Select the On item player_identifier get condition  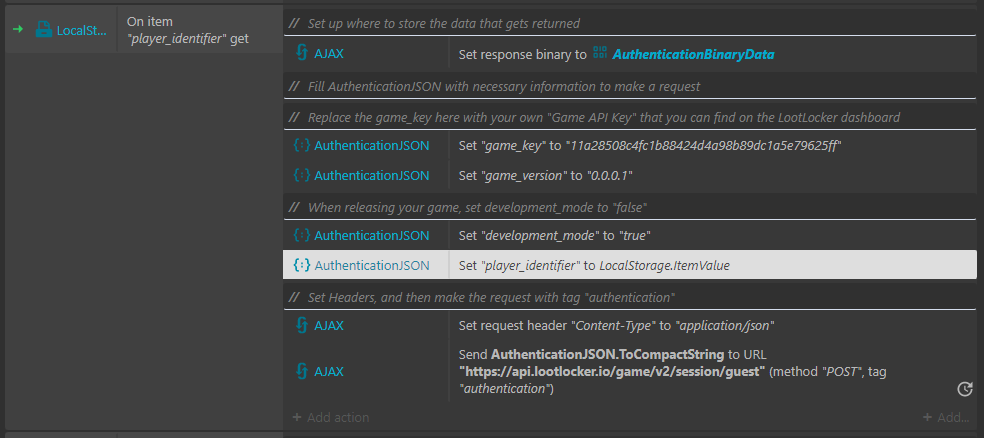(200, 29)
